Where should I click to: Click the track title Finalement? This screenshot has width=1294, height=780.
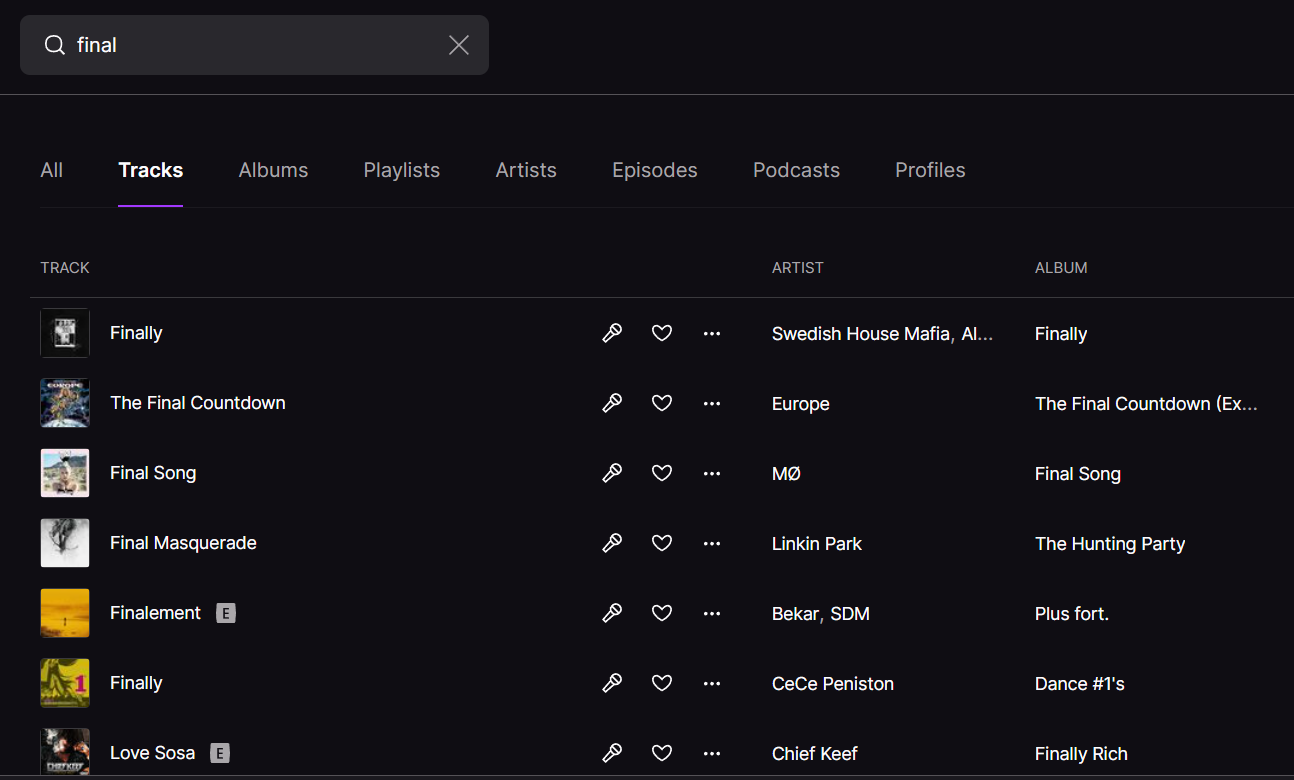tap(156, 613)
